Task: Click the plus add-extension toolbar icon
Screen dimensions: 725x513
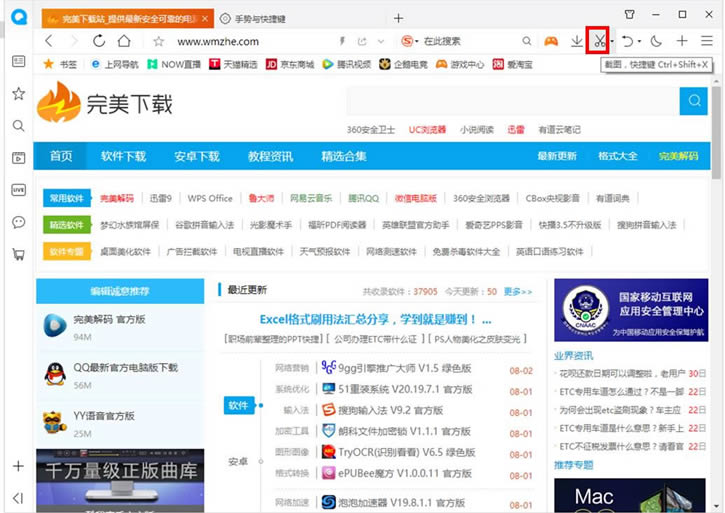Action: point(682,41)
